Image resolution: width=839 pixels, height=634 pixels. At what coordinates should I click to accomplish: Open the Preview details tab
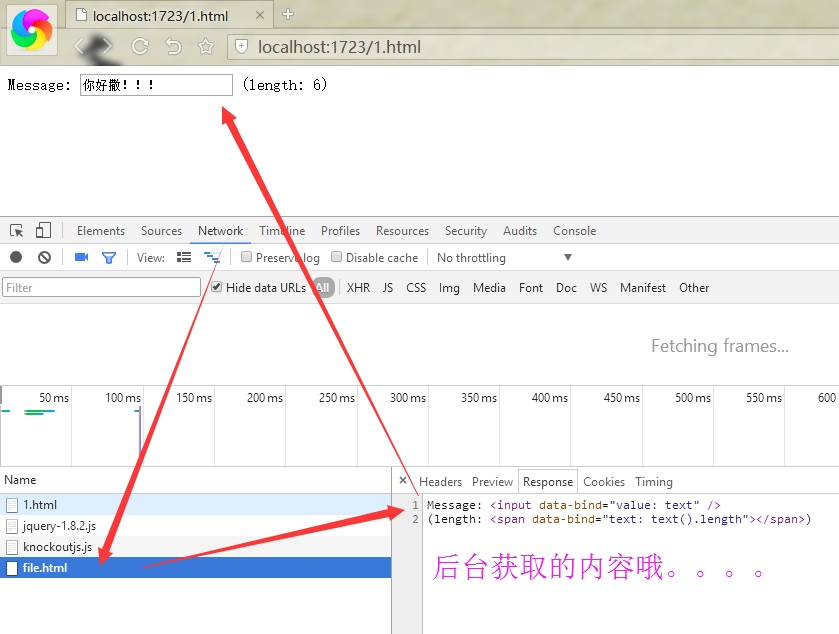pos(492,482)
